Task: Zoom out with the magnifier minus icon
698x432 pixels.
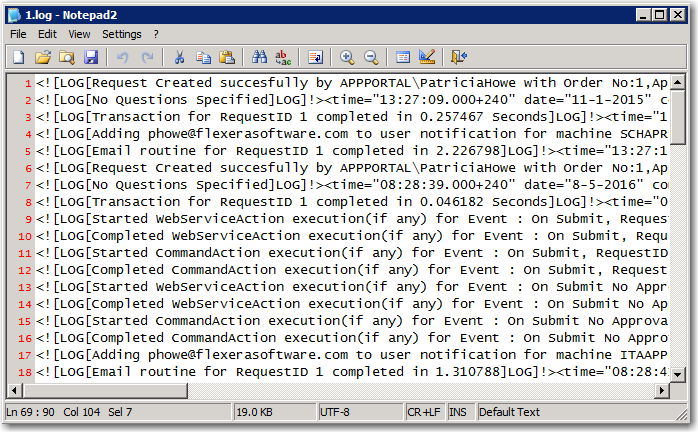Action: coord(371,58)
